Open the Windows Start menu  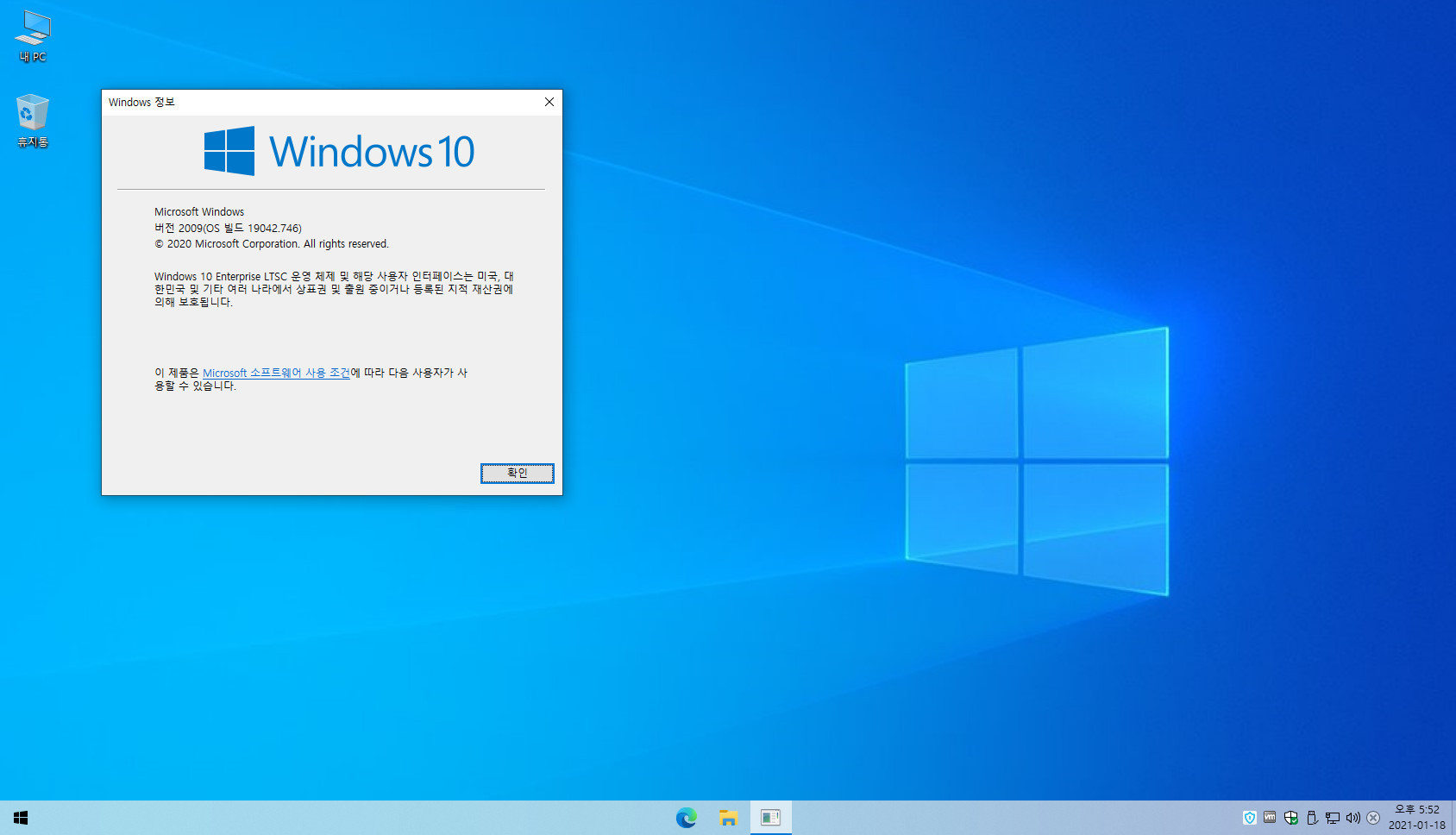tap(21, 818)
